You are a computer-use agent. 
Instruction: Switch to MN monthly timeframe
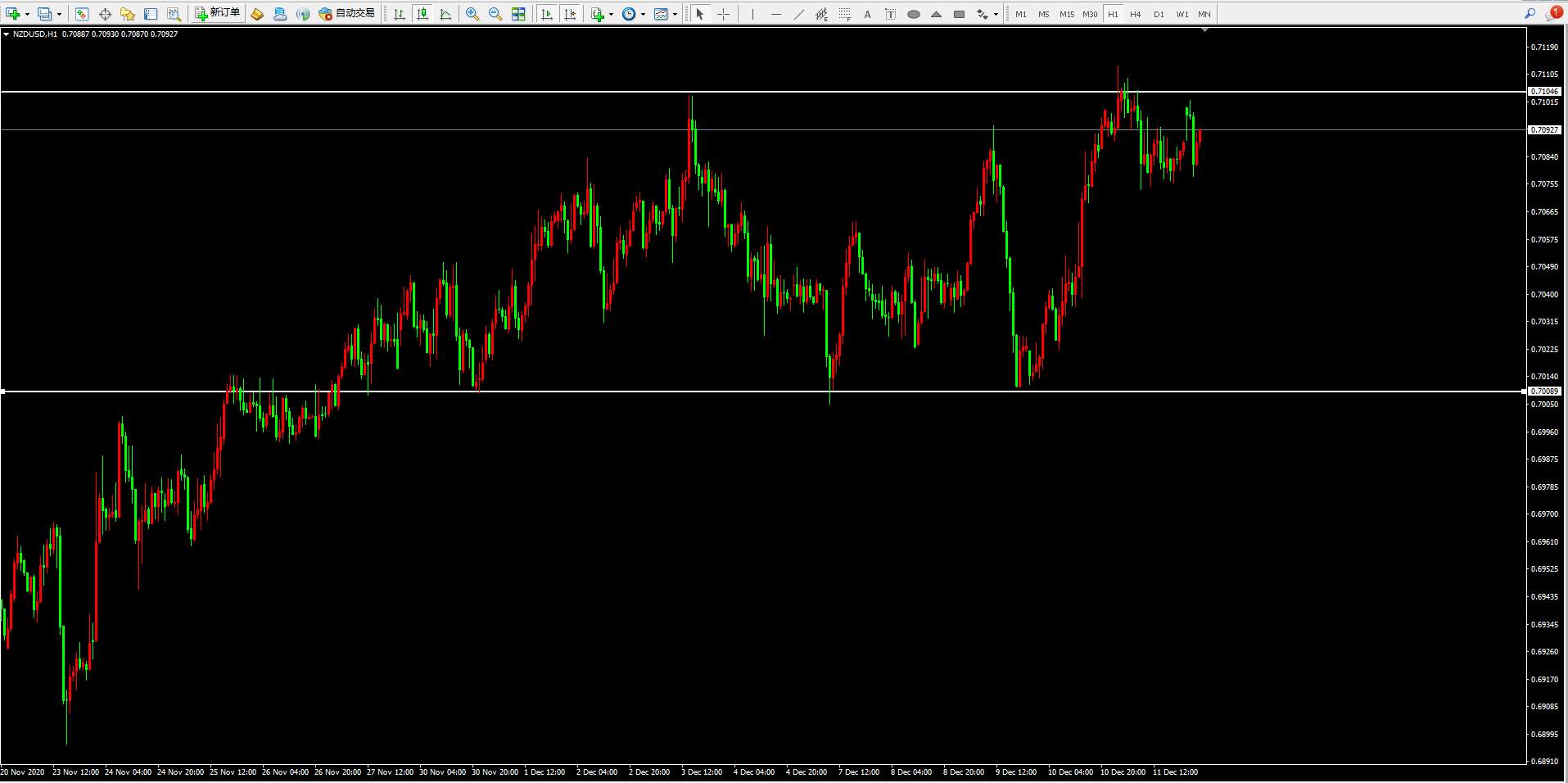click(1204, 14)
